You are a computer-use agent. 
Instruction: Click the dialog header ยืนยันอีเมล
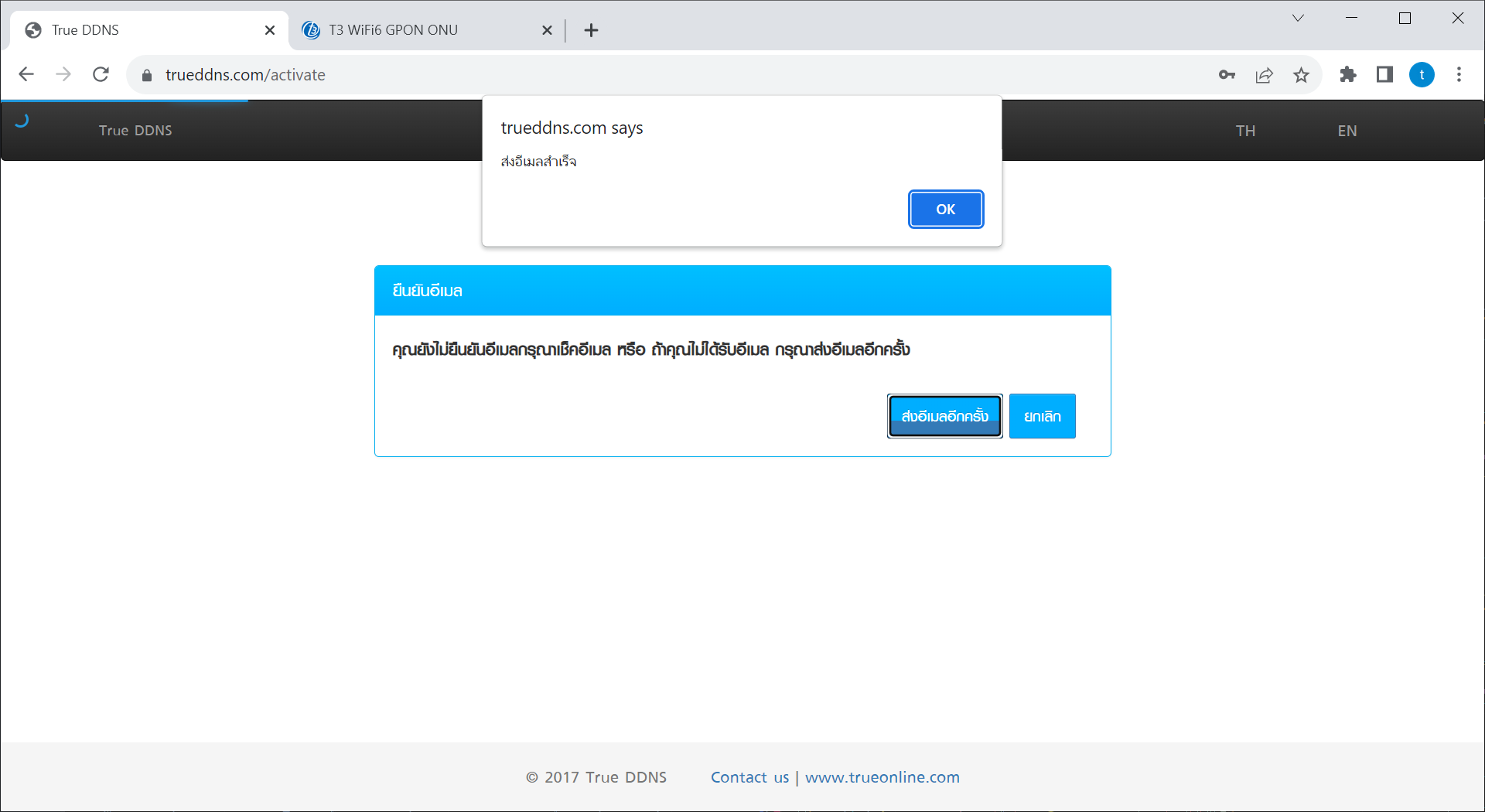click(x=427, y=291)
